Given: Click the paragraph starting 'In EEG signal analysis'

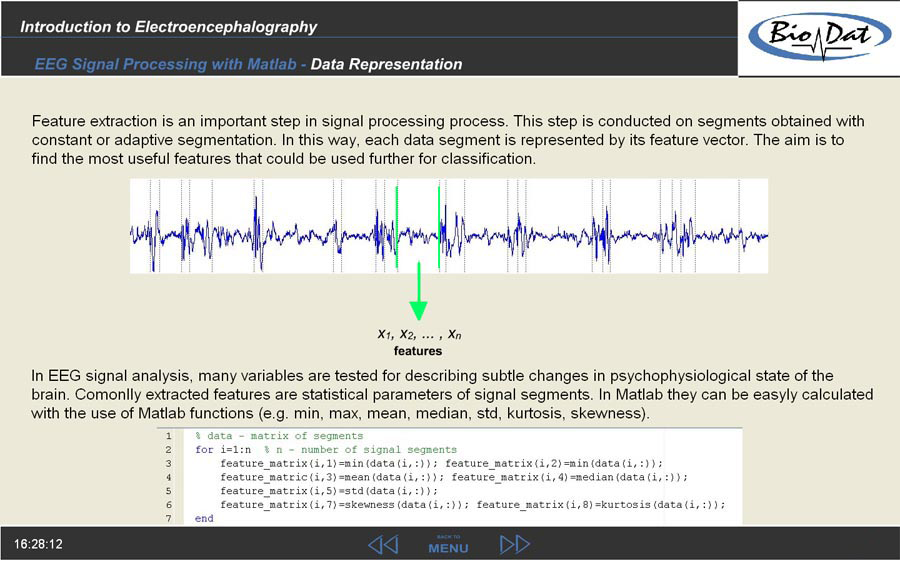Looking at the screenshot, I should (x=452, y=394).
